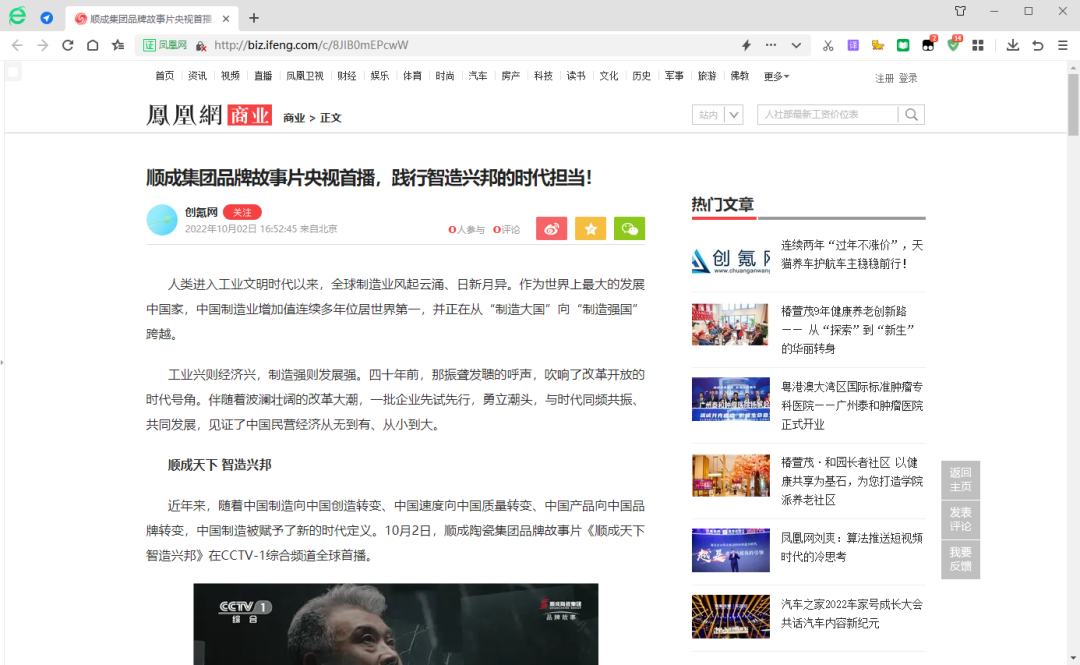Open the three-dot address bar options

[x=771, y=45]
